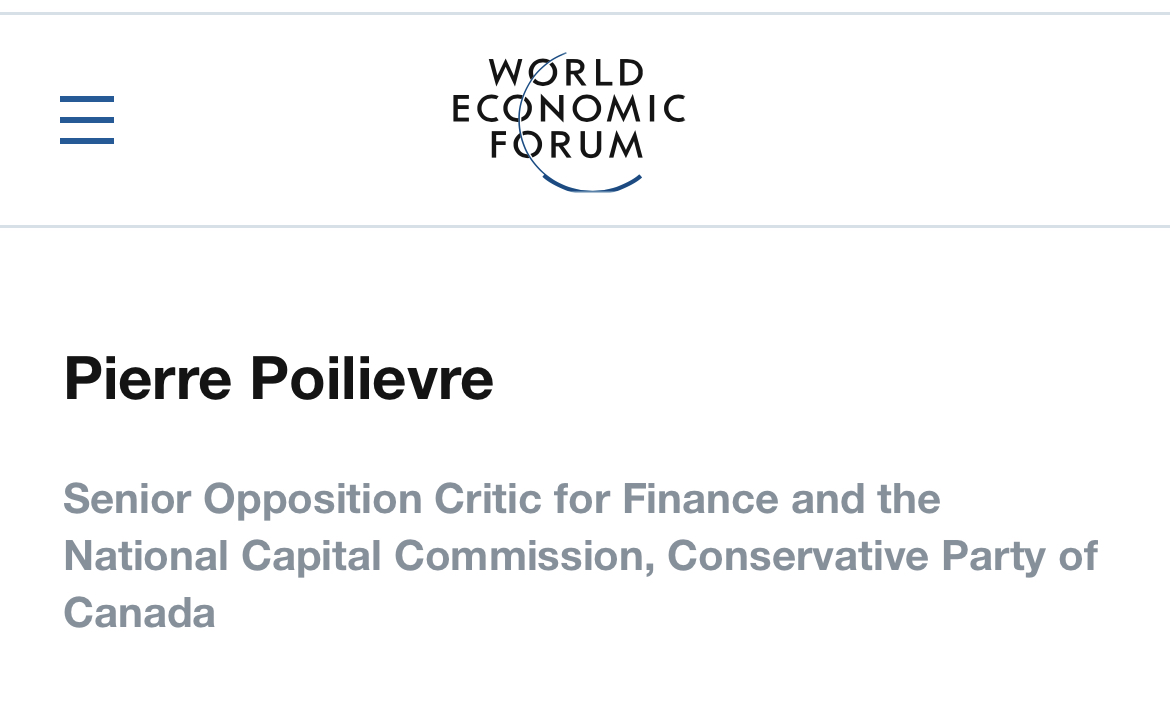Image resolution: width=1170 pixels, height=704 pixels.
Task: Click the bottom bar of hamburger icon
Action: pyautogui.click(x=87, y=140)
